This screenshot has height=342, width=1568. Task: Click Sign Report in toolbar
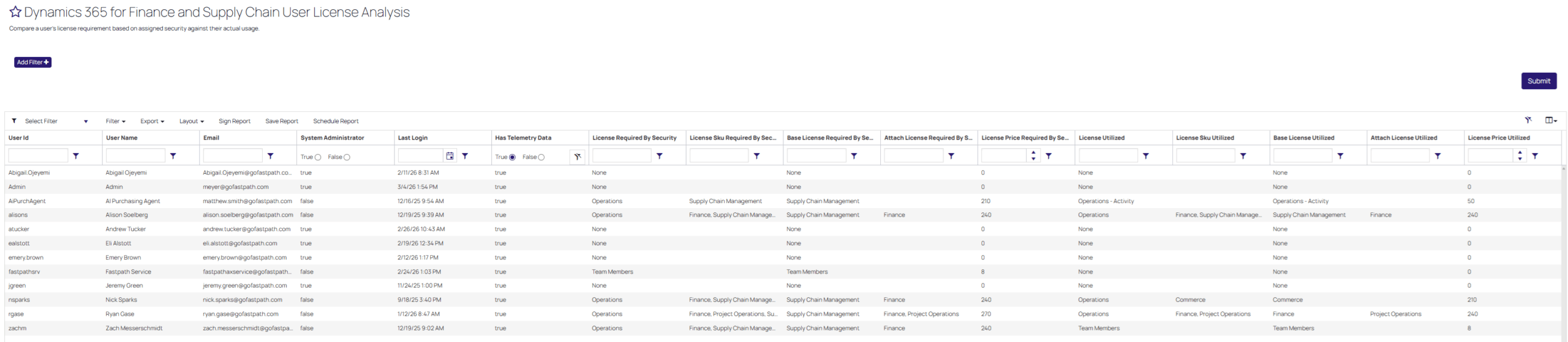click(234, 121)
